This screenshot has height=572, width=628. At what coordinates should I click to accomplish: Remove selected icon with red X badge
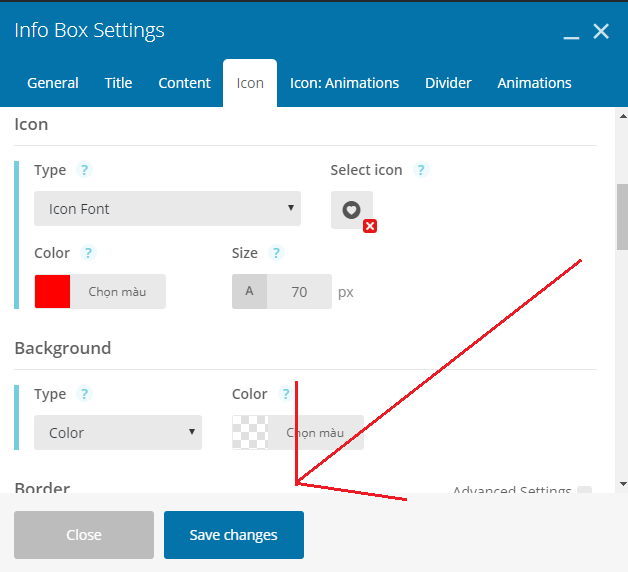tap(370, 227)
